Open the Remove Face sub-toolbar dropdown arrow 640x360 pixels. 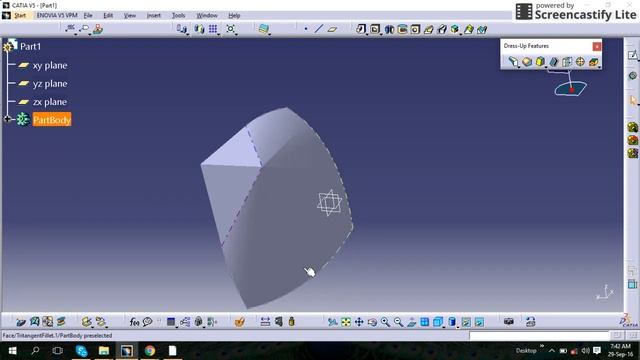599,67
